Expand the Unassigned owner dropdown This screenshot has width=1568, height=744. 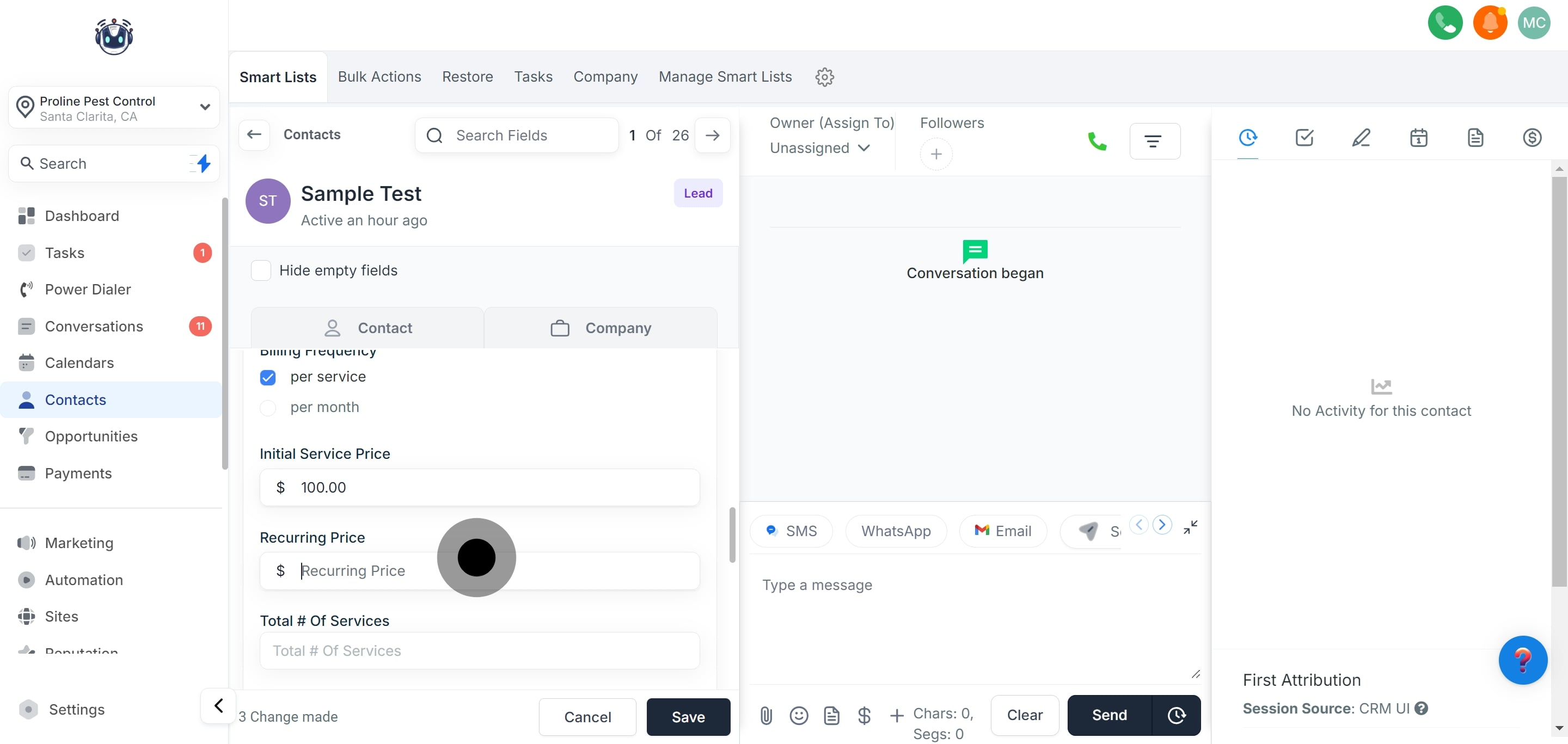[819, 148]
